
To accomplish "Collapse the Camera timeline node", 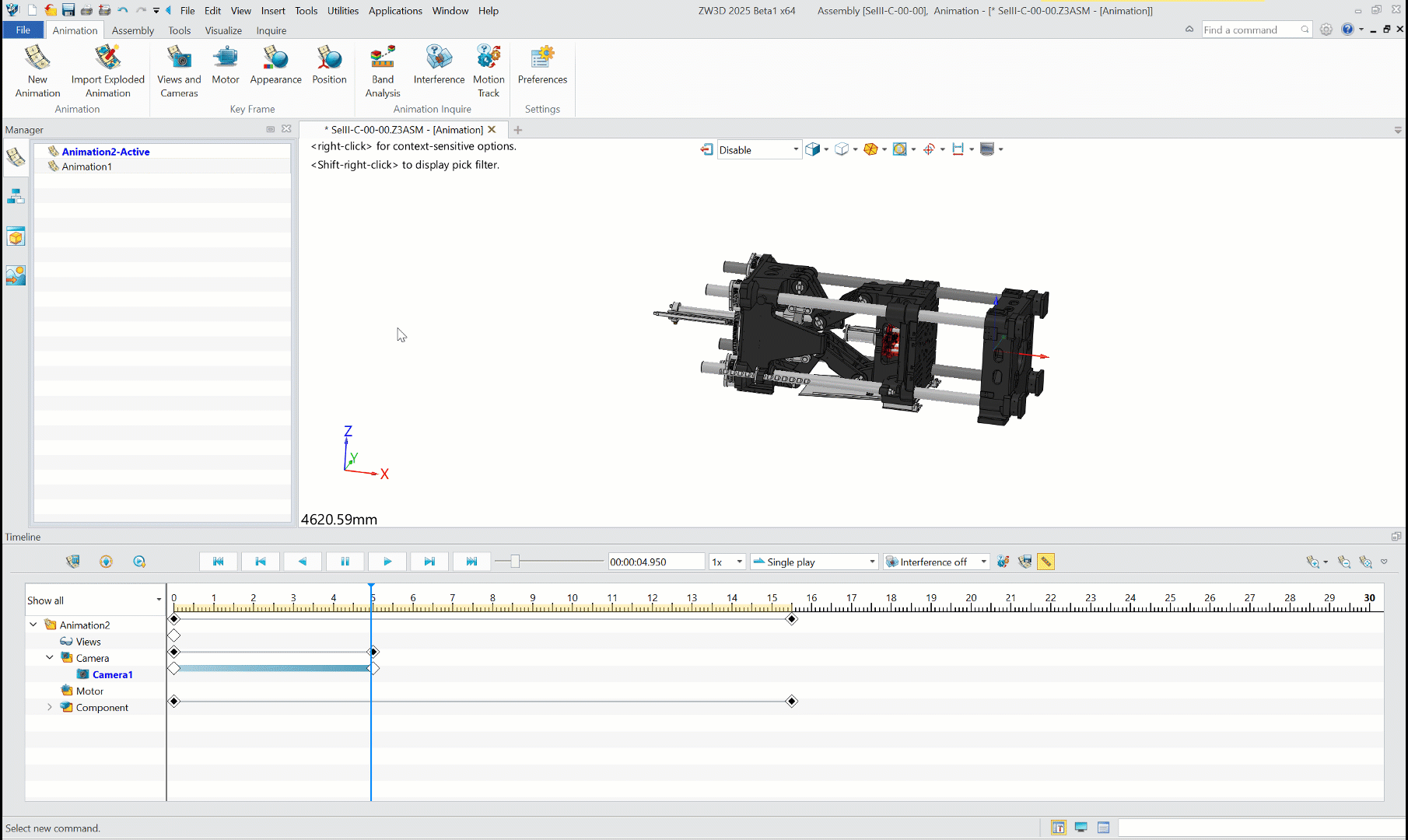I will (50, 657).
